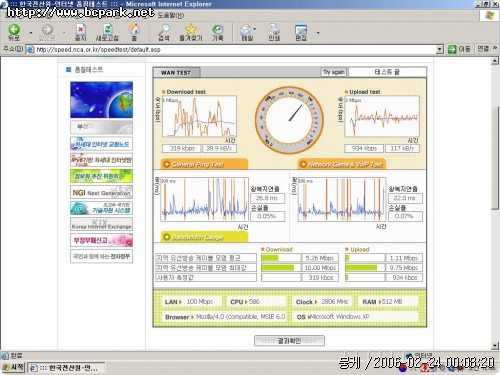500x375 pixels.
Task: Click the 26.8 ms ping latency value
Action: pos(268,198)
